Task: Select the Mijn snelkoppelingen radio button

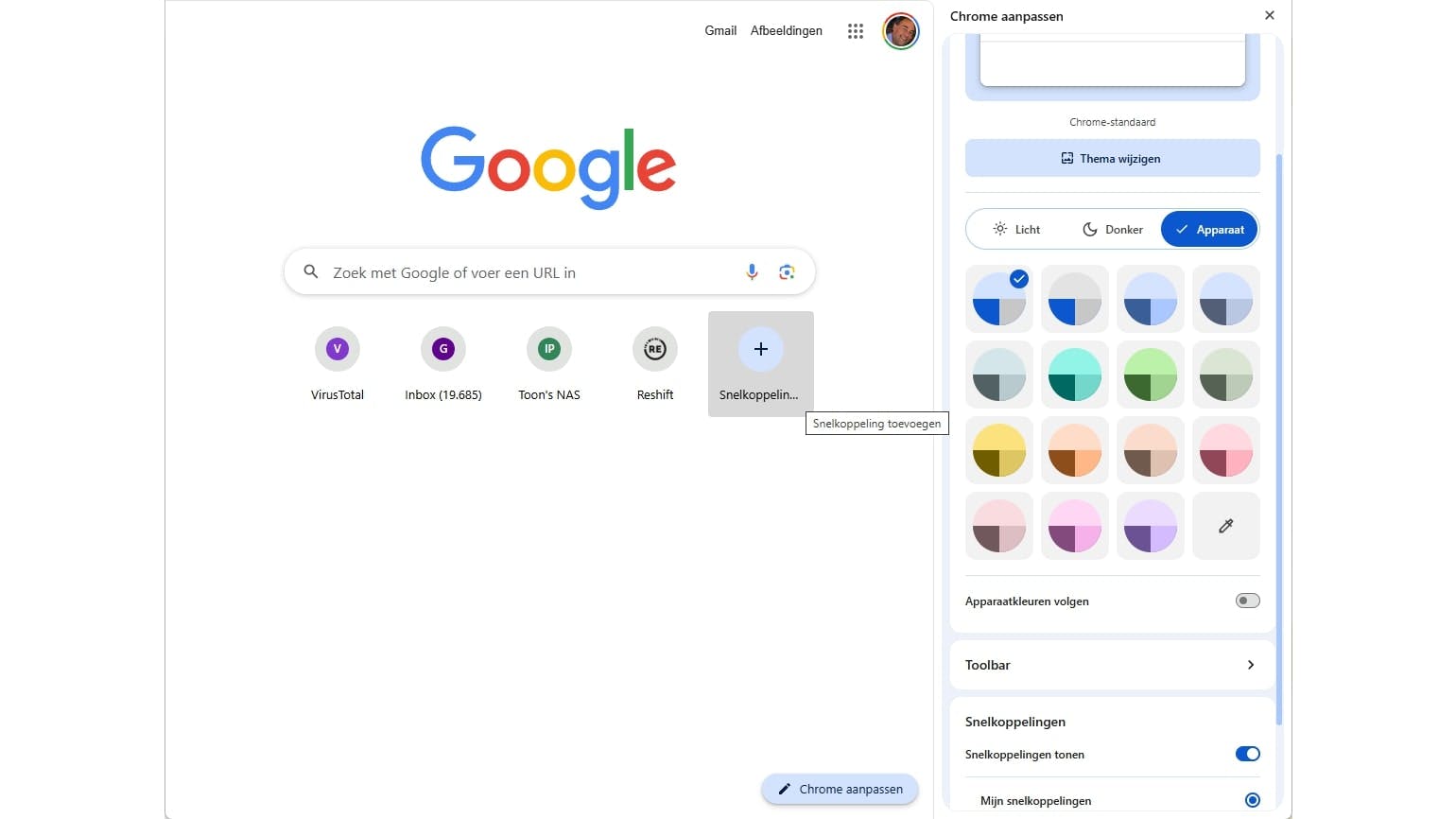Action: (1252, 799)
